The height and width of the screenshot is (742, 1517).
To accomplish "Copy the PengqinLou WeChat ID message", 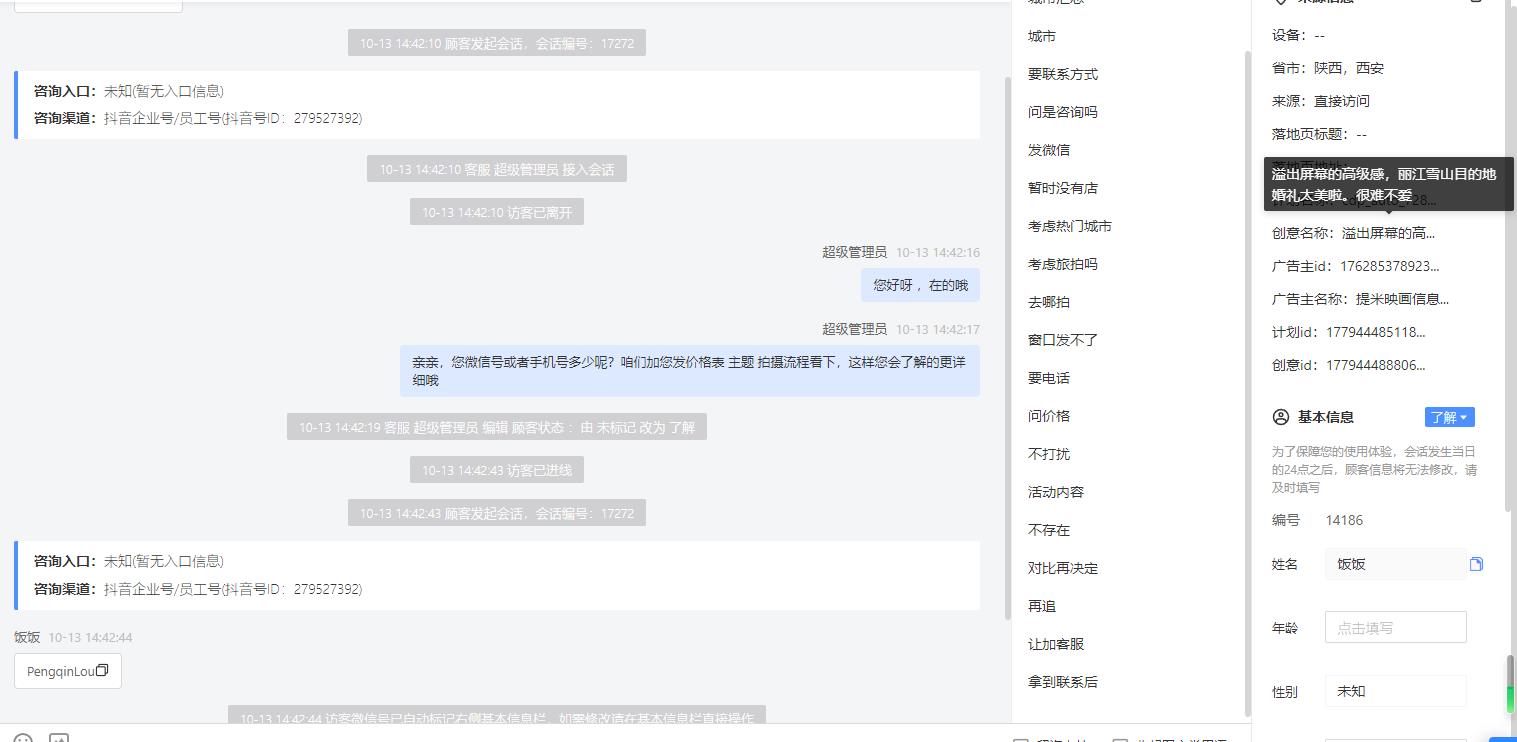I will tap(102, 671).
